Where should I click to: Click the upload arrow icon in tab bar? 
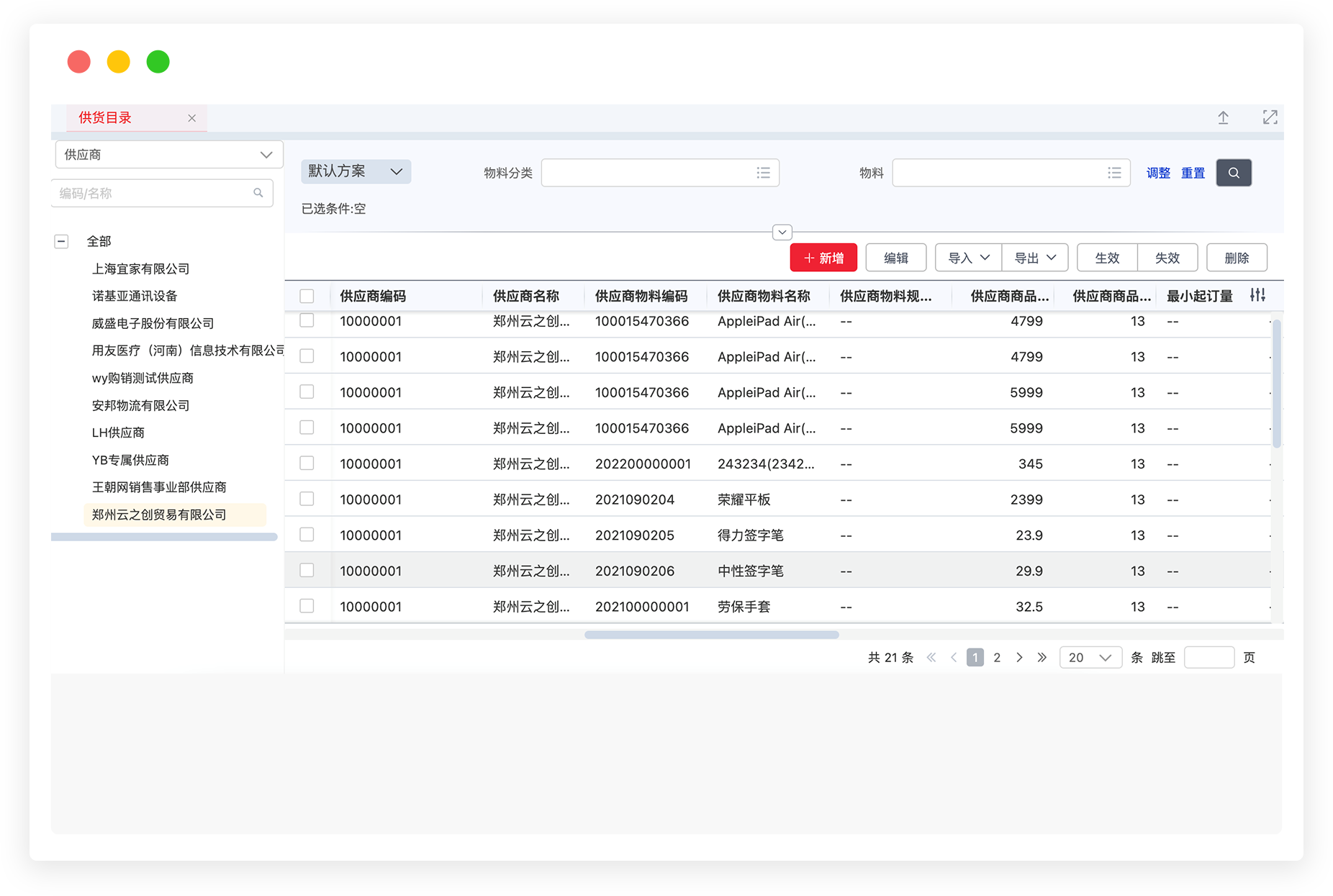click(1223, 118)
